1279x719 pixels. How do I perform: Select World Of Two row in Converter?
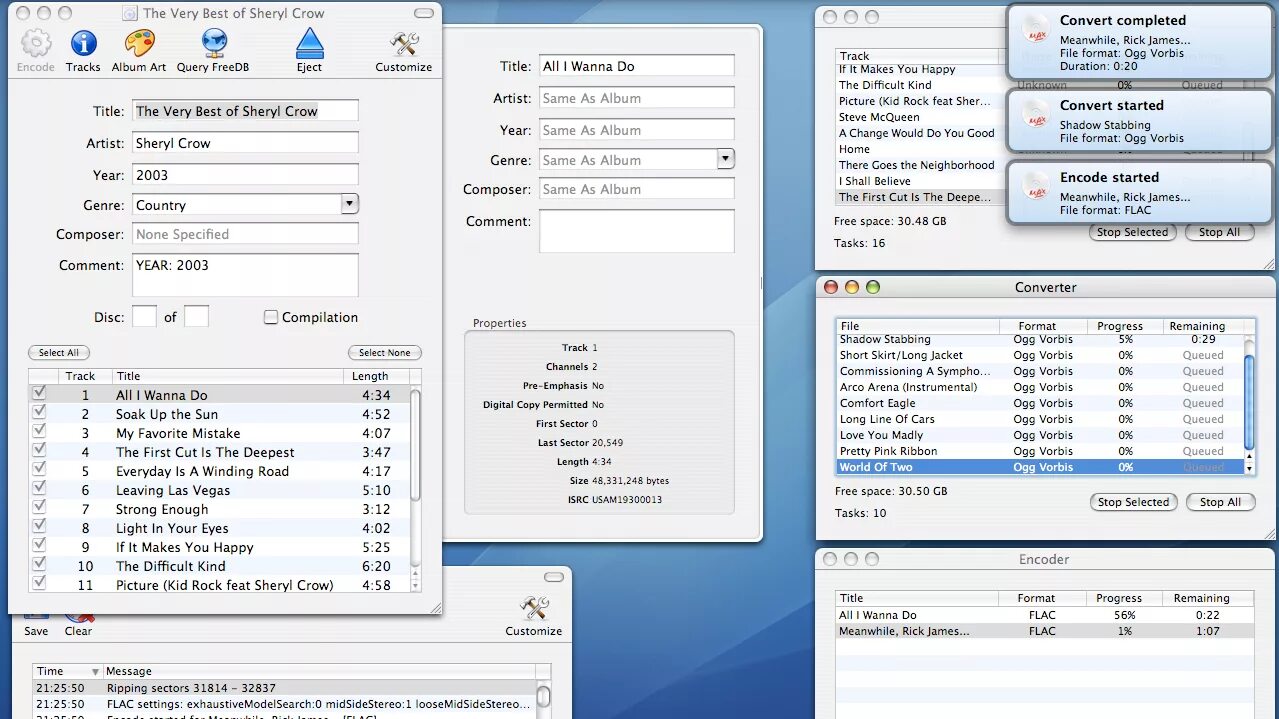pos(1039,467)
